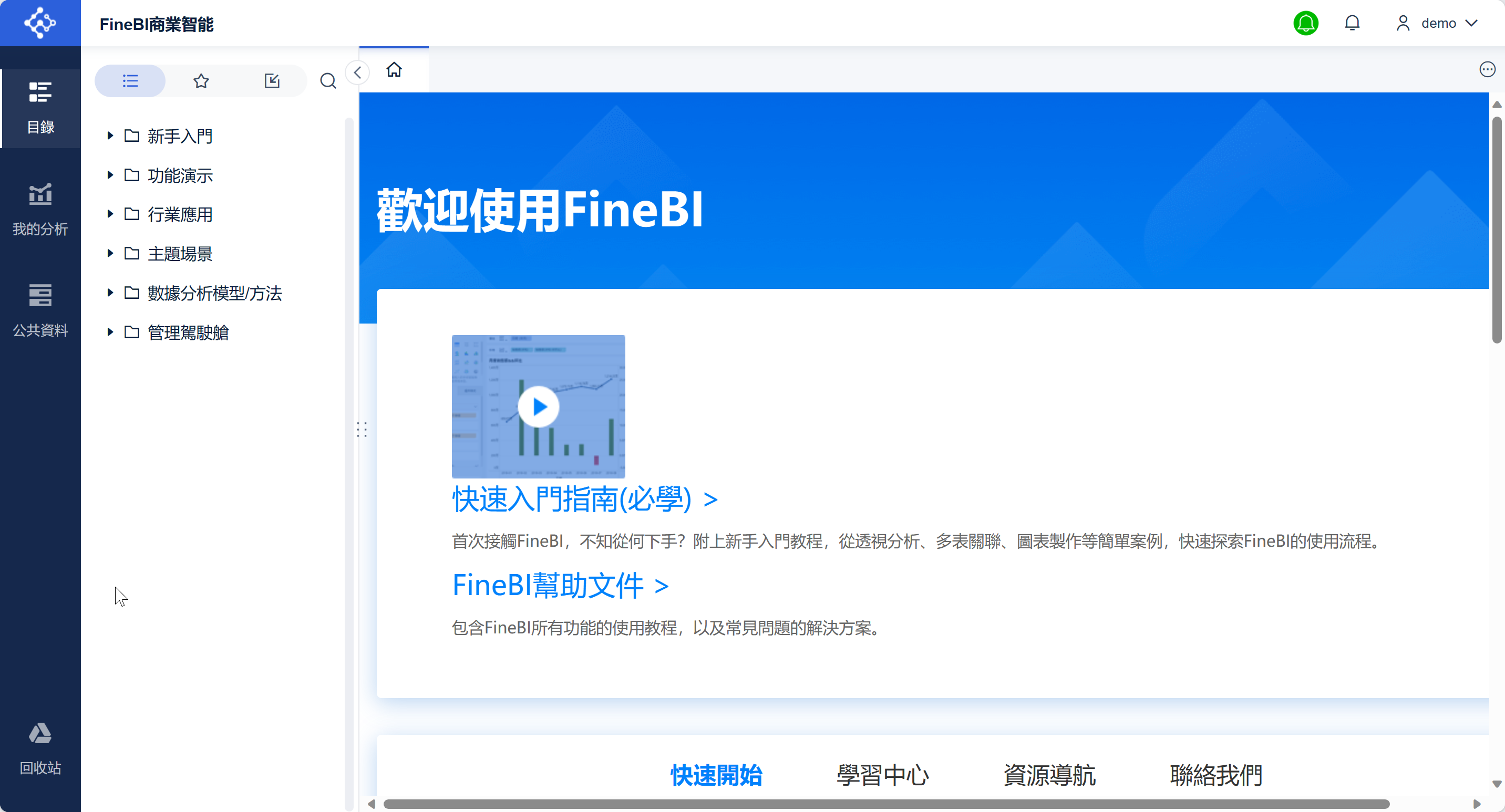Open the green message notification bell
The image size is (1505, 812).
1306,23
